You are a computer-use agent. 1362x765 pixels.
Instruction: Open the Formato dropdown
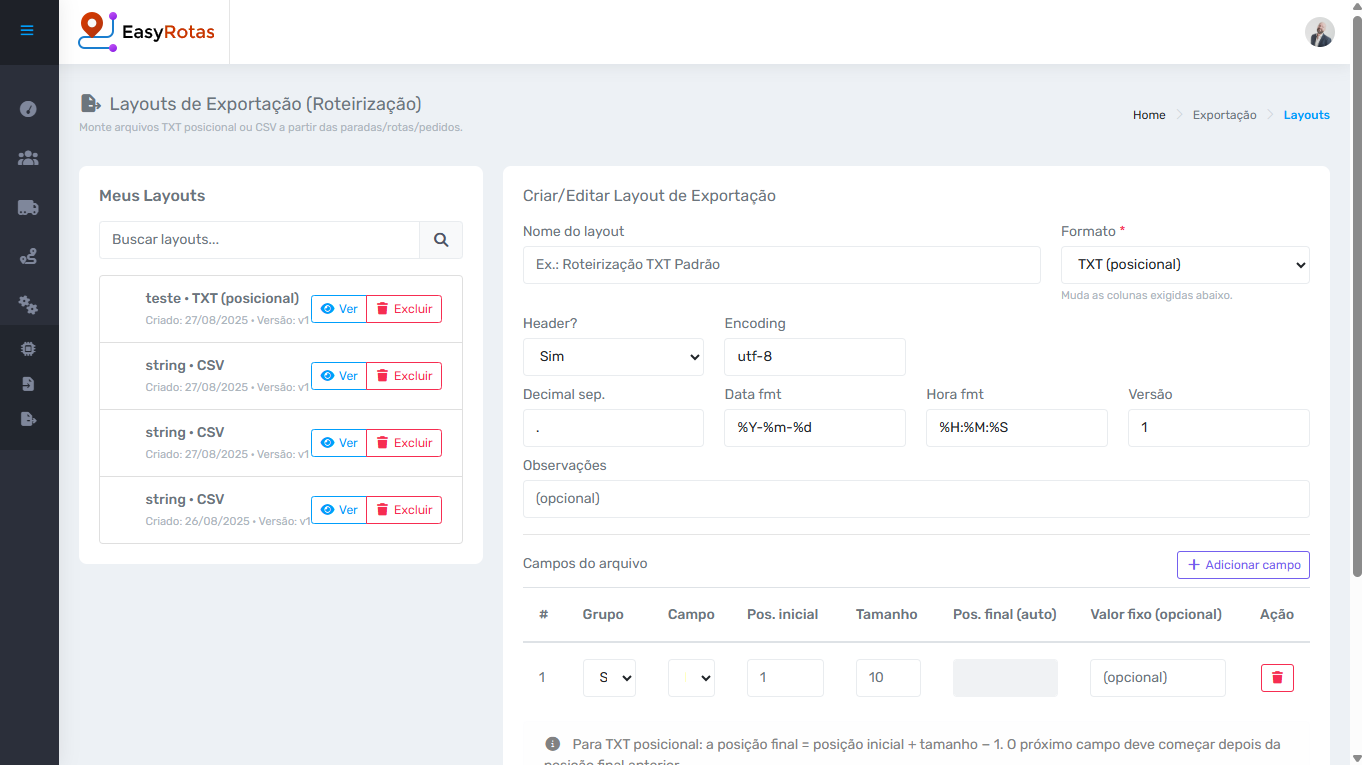[1185, 265]
